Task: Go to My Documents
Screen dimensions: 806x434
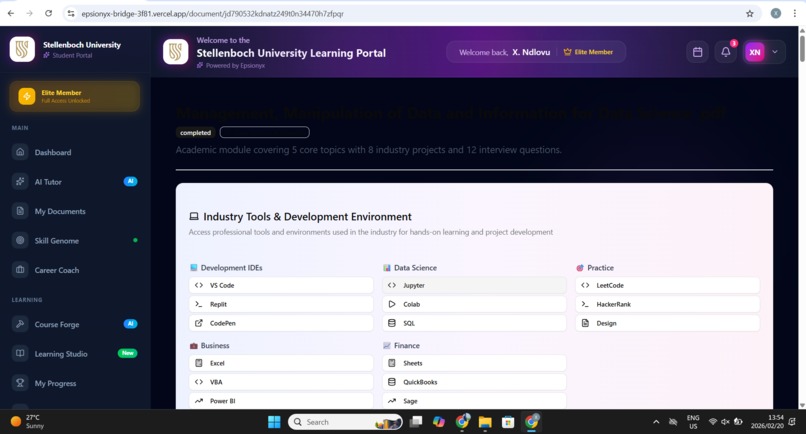Action: click(x=75, y=211)
